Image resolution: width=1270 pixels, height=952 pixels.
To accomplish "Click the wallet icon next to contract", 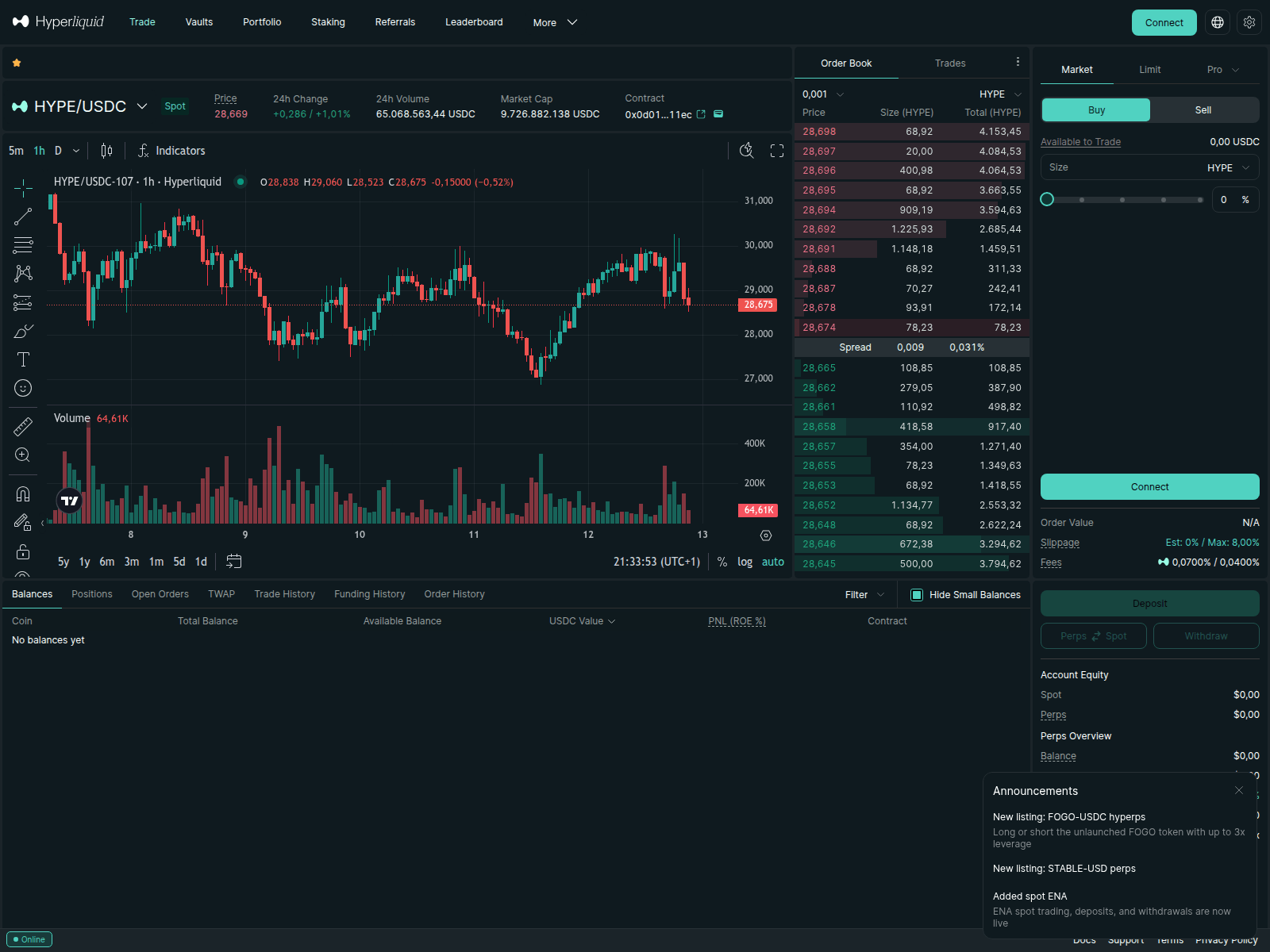I will 718,114.
